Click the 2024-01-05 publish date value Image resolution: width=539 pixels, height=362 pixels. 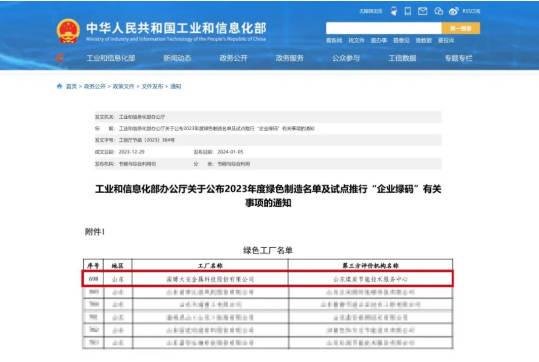[x=230, y=152]
